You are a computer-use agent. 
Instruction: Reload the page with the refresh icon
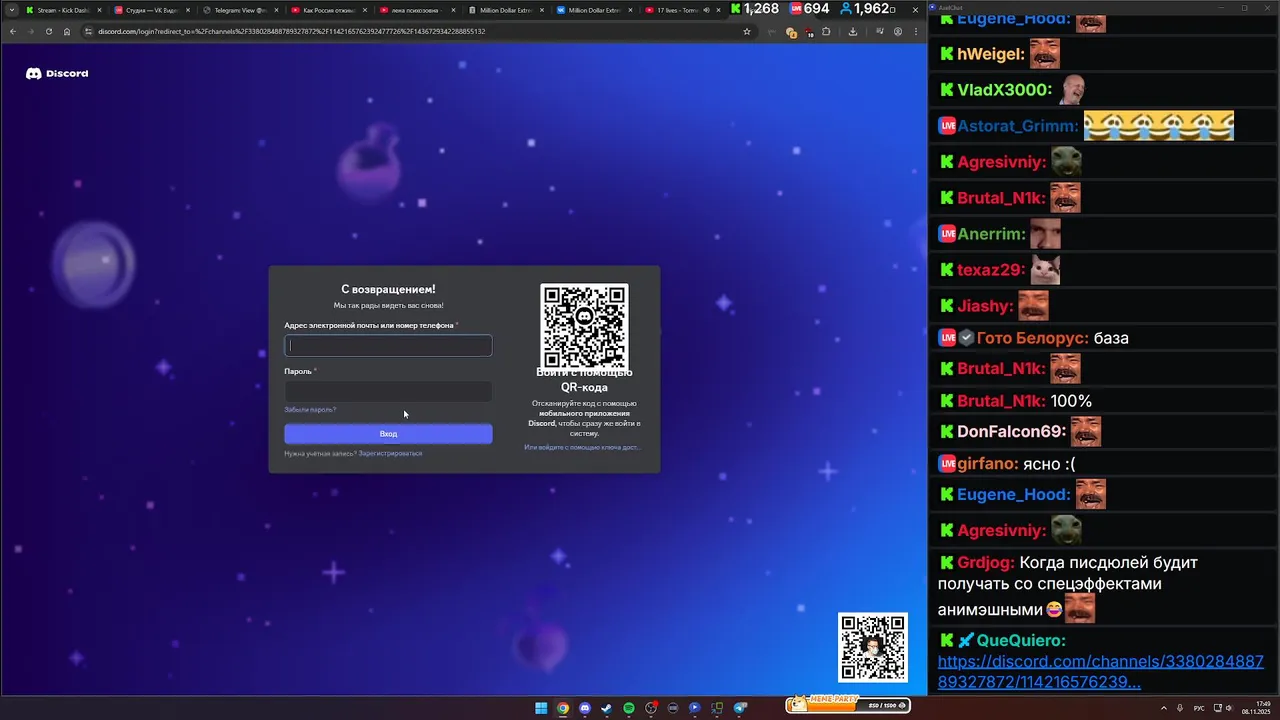[49, 31]
